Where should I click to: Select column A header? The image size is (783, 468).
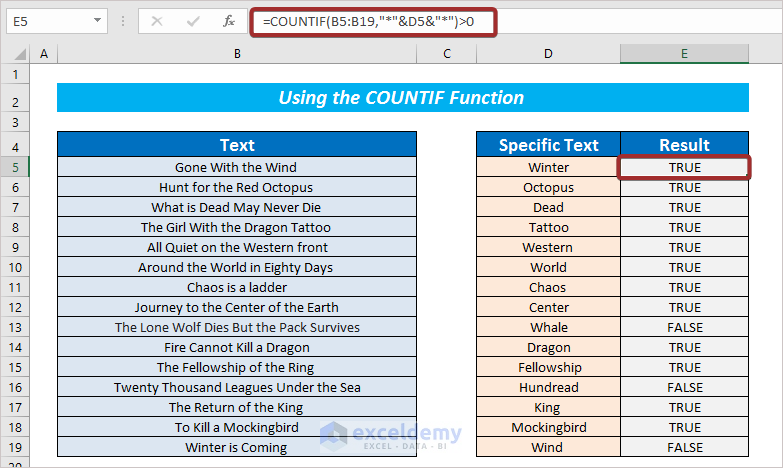click(x=44, y=53)
